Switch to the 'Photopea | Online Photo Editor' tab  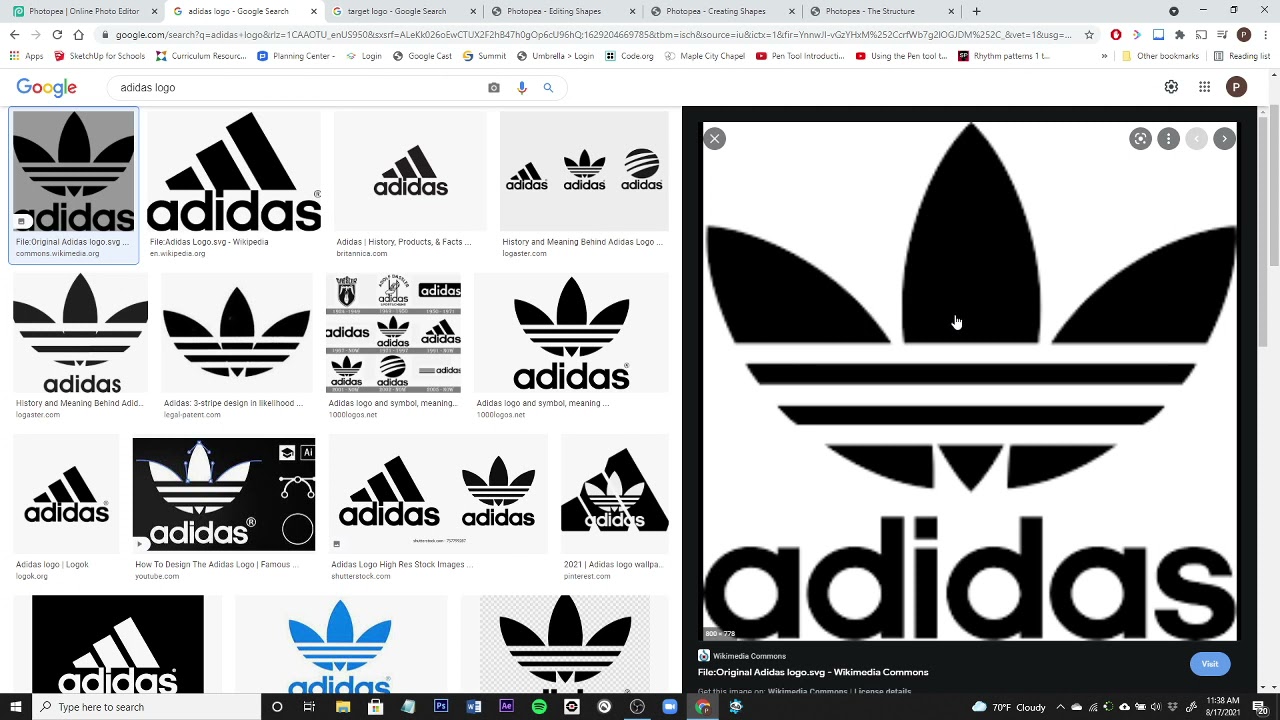tap(84, 11)
